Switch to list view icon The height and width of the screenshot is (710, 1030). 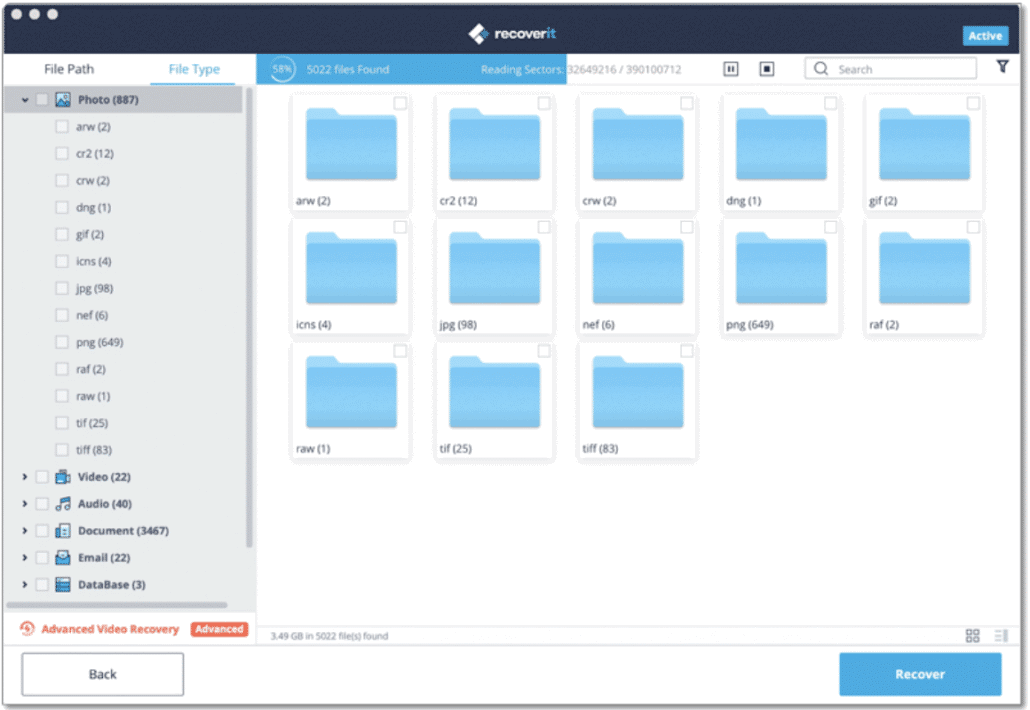pos(1001,636)
